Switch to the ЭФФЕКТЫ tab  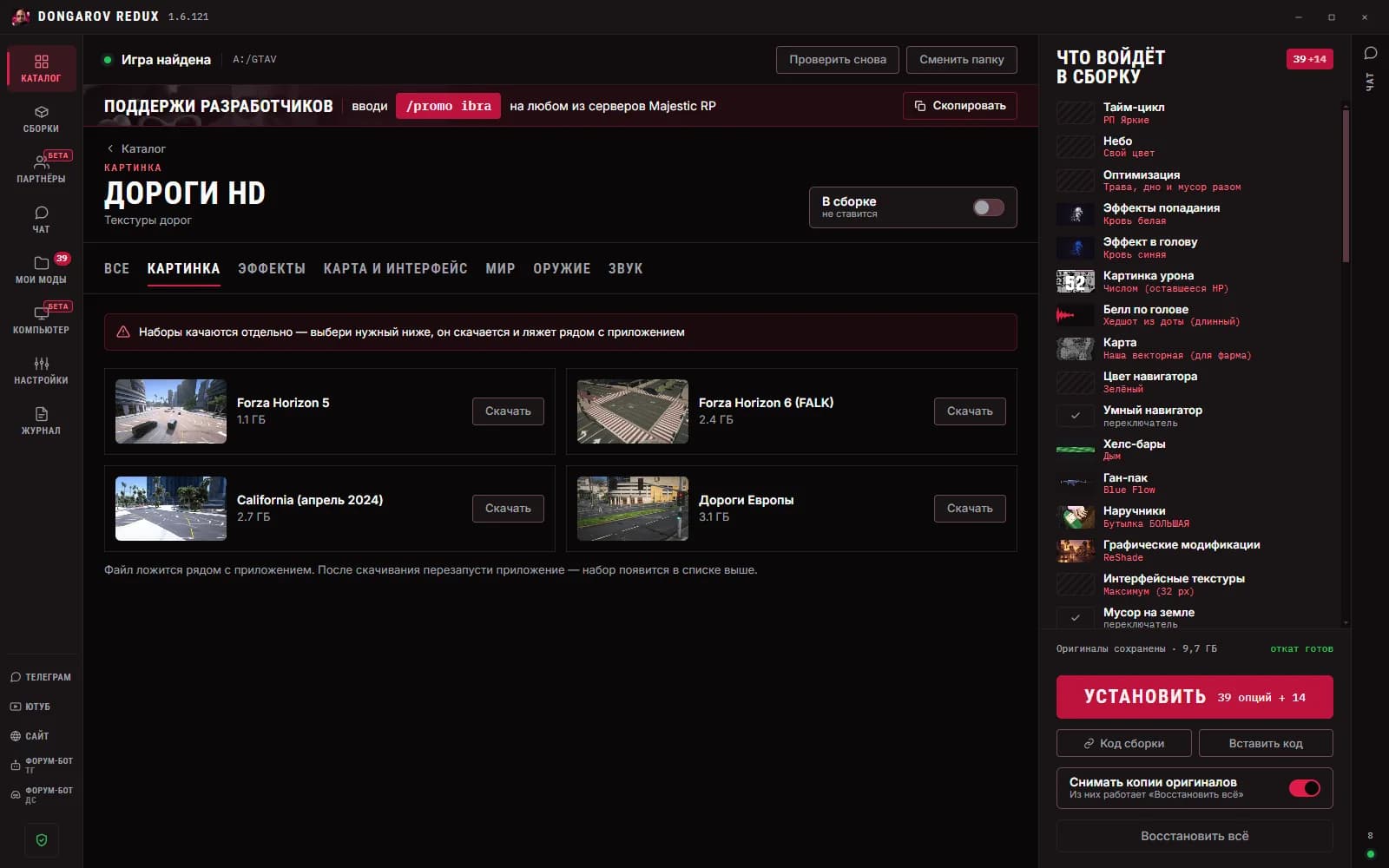[x=272, y=269]
